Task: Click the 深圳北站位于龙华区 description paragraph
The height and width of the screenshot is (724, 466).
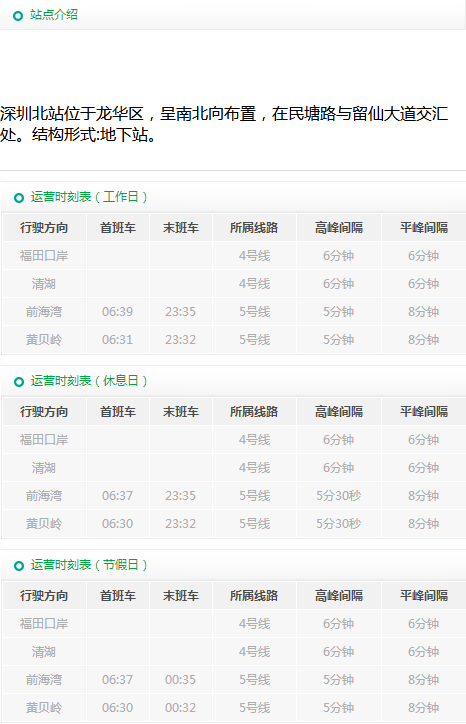Action: (x=224, y=124)
